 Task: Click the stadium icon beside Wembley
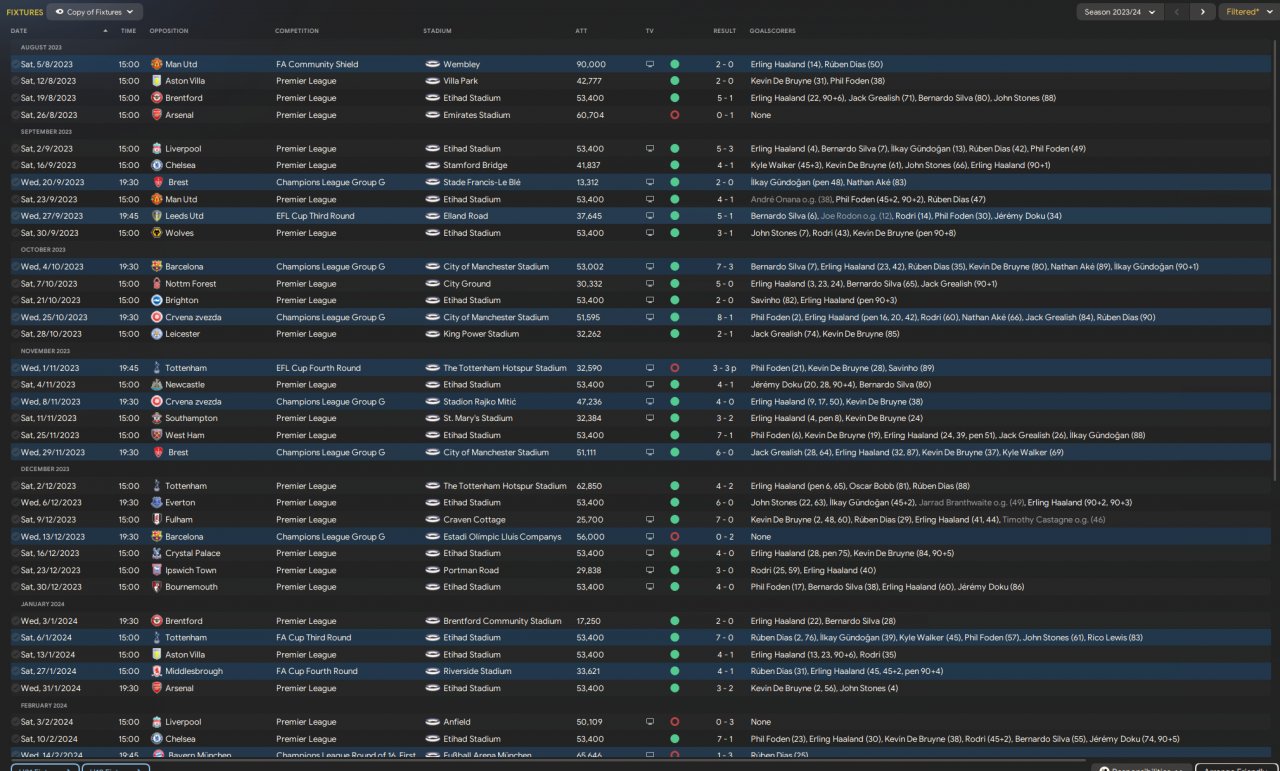click(432, 64)
